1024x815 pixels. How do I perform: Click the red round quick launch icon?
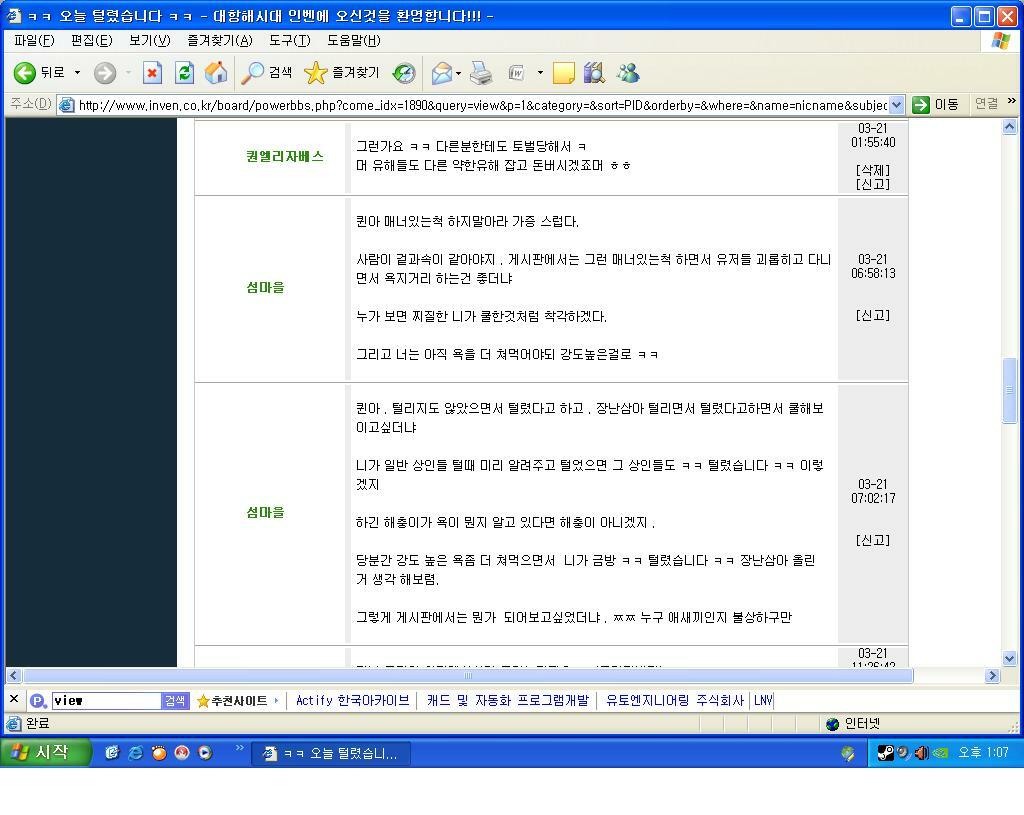click(182, 752)
